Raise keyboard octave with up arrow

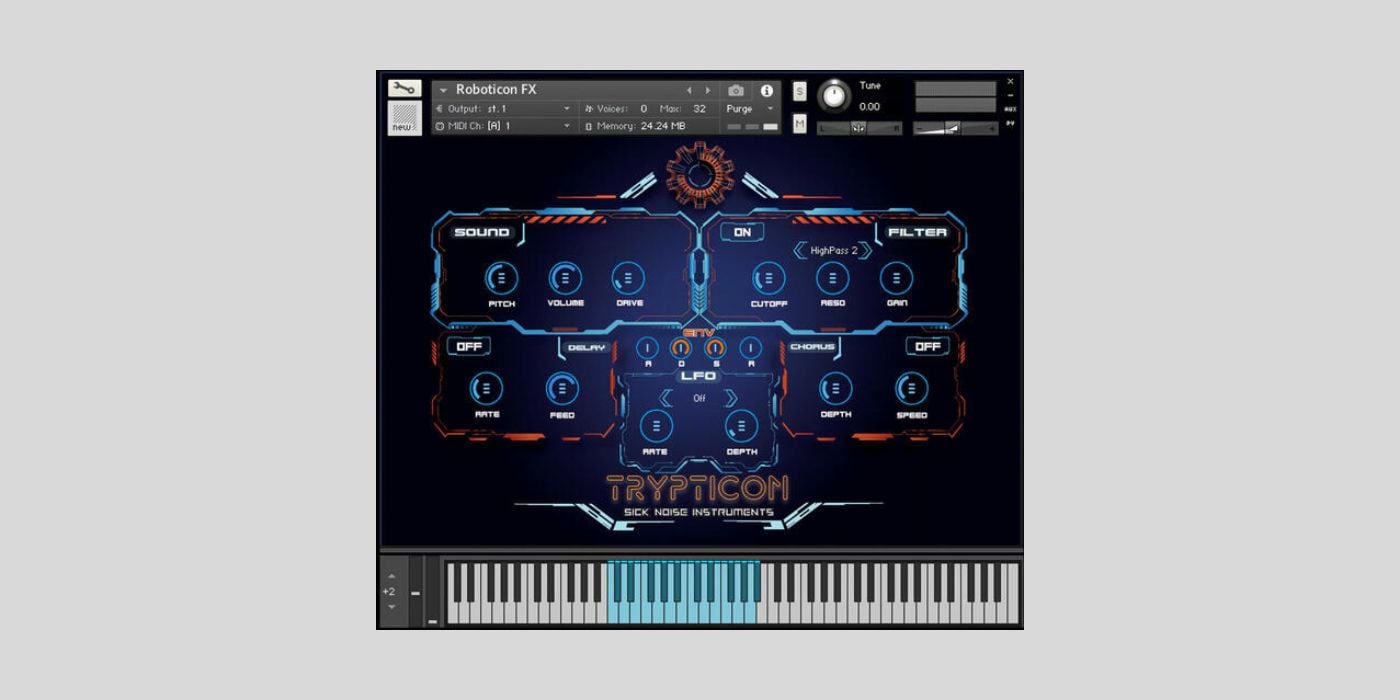pos(391,576)
